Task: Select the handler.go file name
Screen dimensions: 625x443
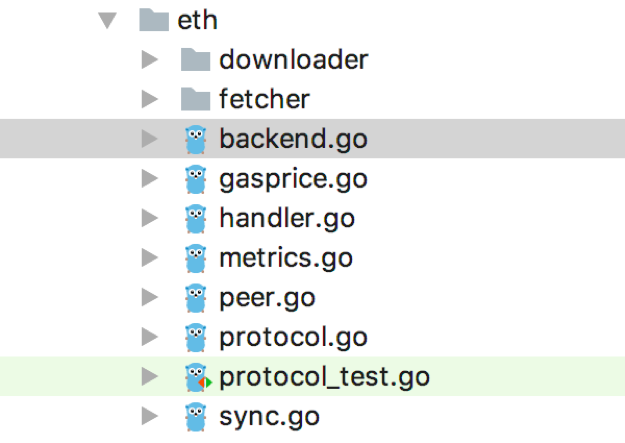Action: click(x=287, y=219)
